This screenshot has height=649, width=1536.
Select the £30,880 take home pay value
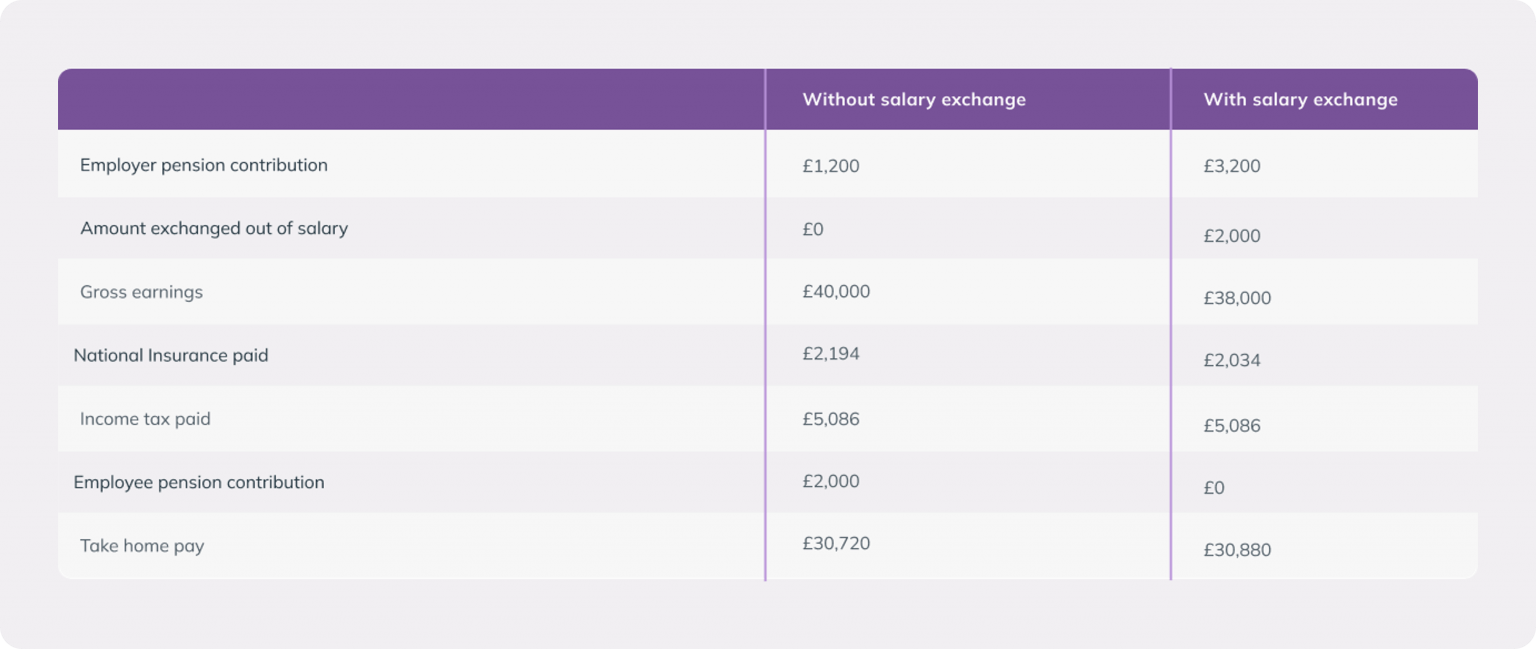click(x=1237, y=550)
